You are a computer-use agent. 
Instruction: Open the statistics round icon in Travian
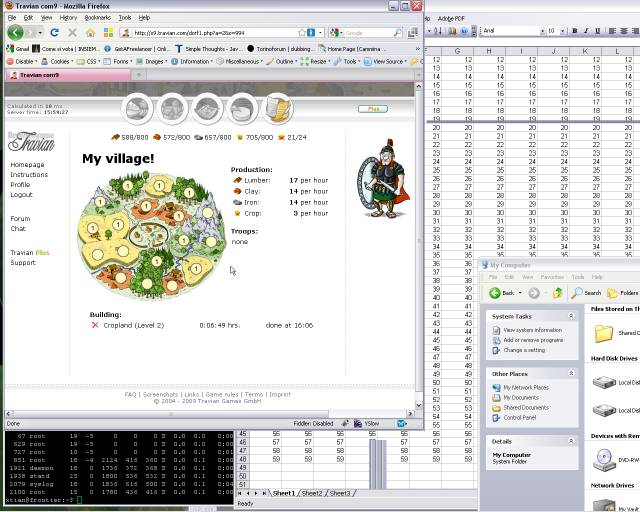point(242,109)
